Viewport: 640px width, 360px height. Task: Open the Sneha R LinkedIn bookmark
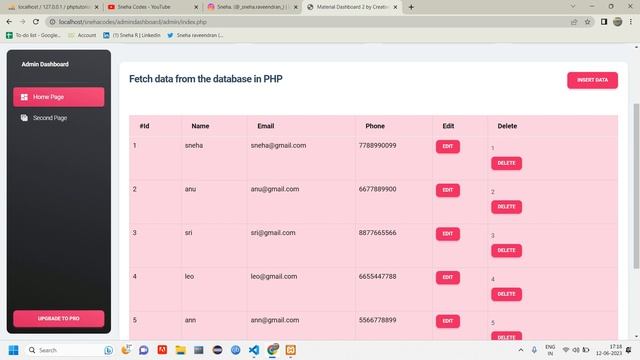coord(132,36)
